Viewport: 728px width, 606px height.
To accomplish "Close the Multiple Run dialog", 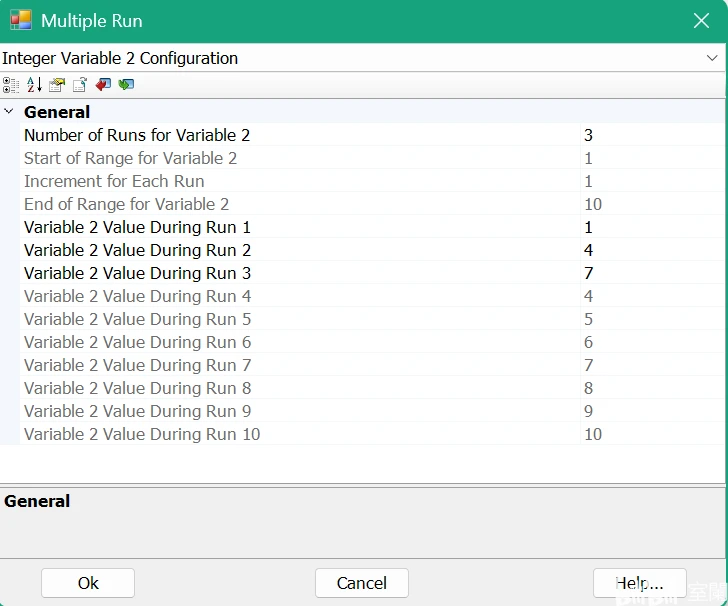I will point(701,20).
